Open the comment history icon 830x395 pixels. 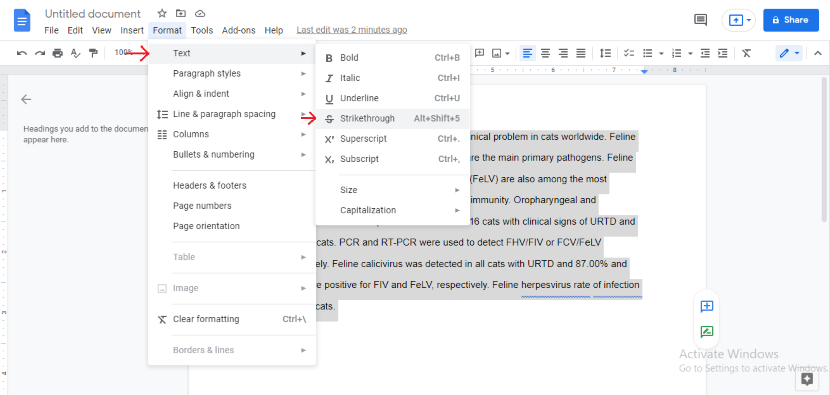700,20
